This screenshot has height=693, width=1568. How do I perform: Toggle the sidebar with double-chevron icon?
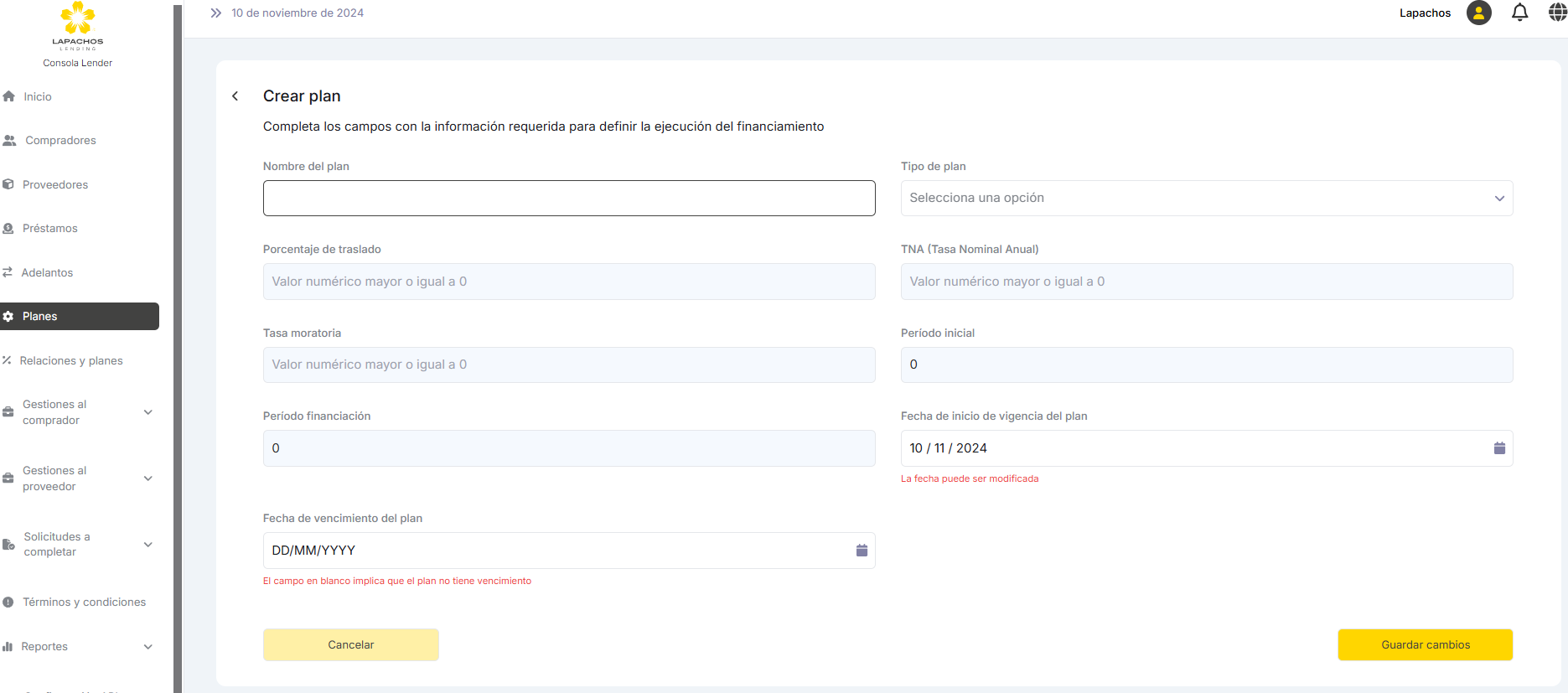[x=215, y=13]
